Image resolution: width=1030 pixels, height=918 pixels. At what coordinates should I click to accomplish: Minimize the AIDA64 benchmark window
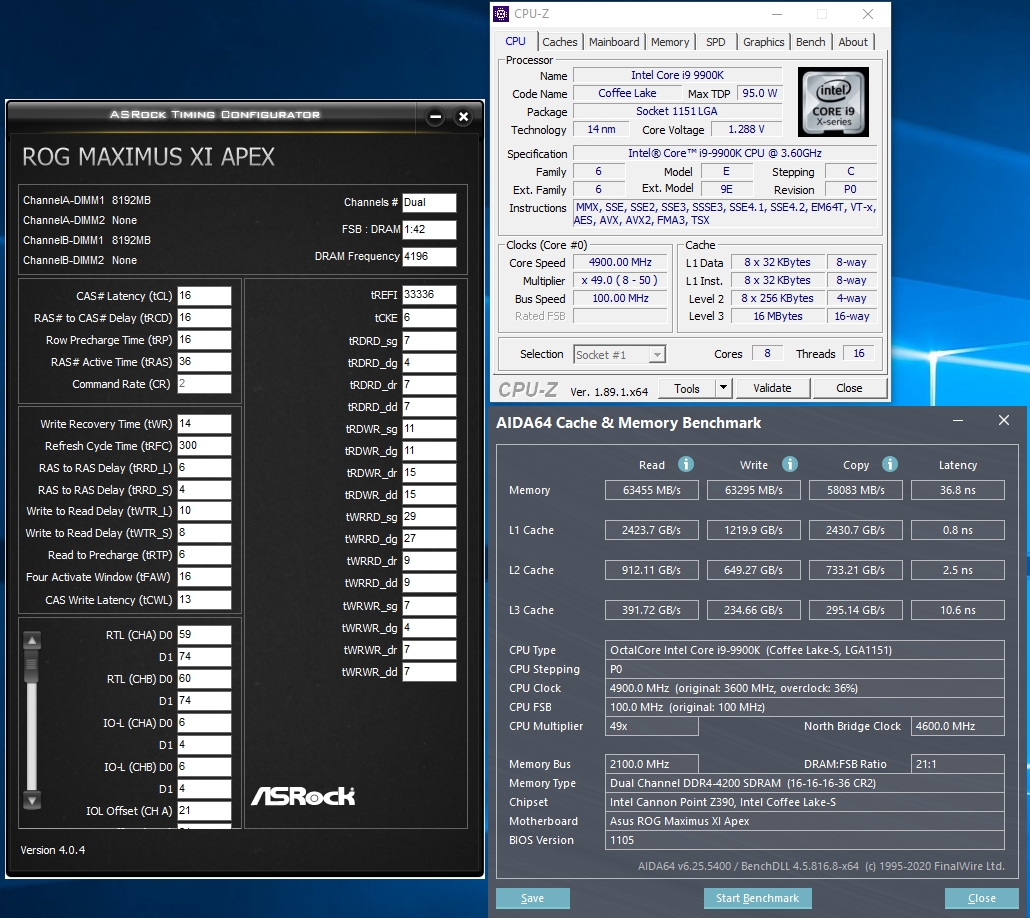[958, 421]
